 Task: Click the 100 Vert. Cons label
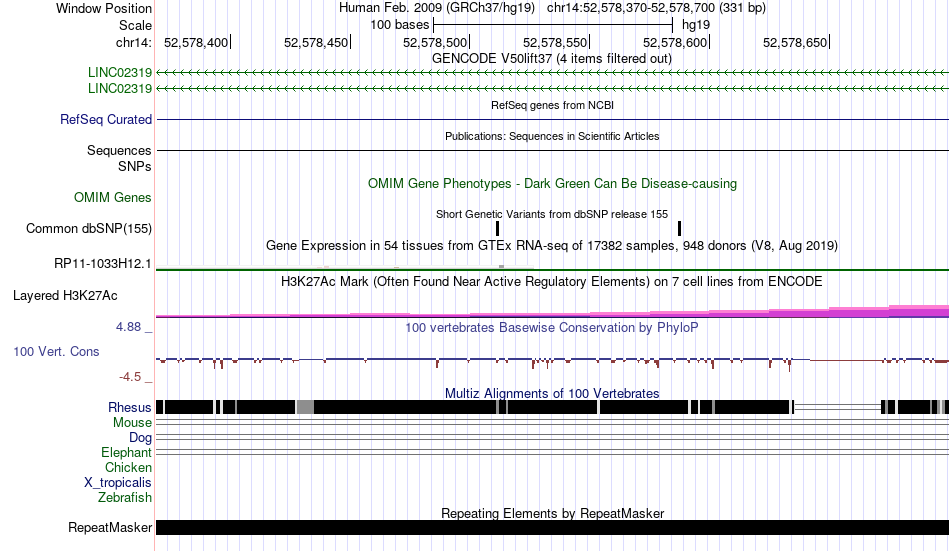click(x=56, y=352)
